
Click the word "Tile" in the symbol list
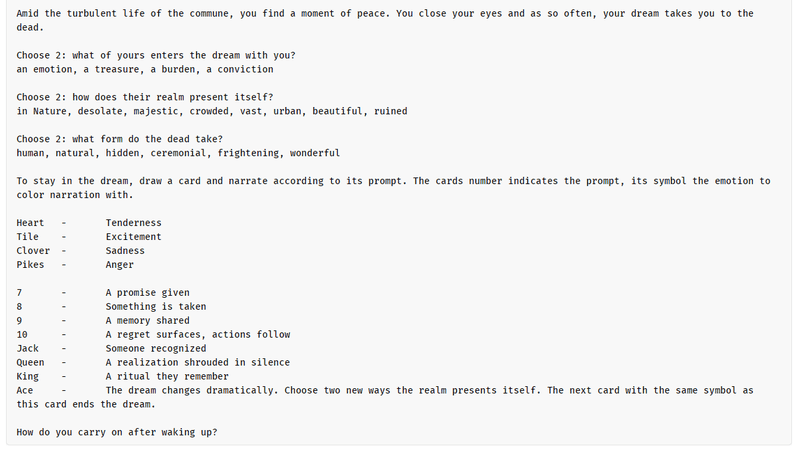[28, 237]
